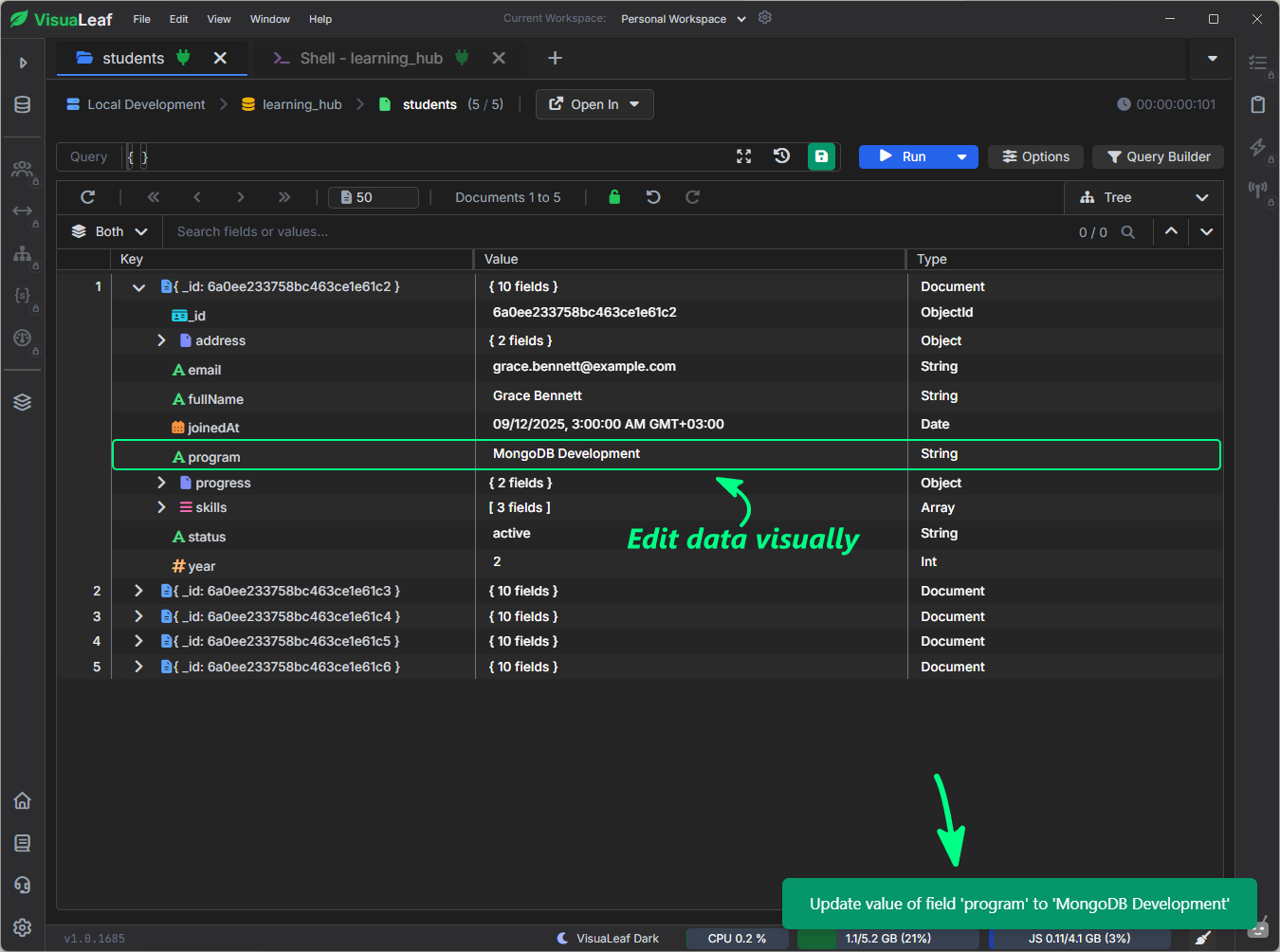Click the query input field

point(427,156)
